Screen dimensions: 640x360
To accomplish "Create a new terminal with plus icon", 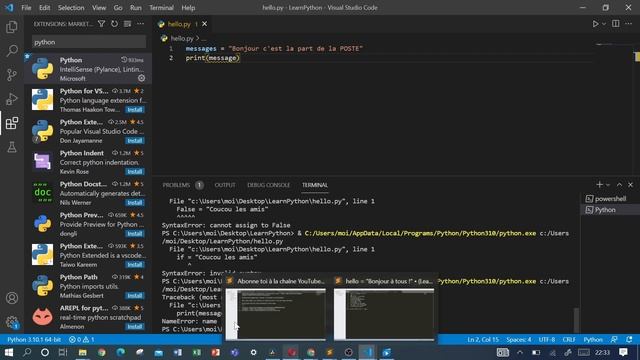I will pyautogui.click(x=599, y=185).
